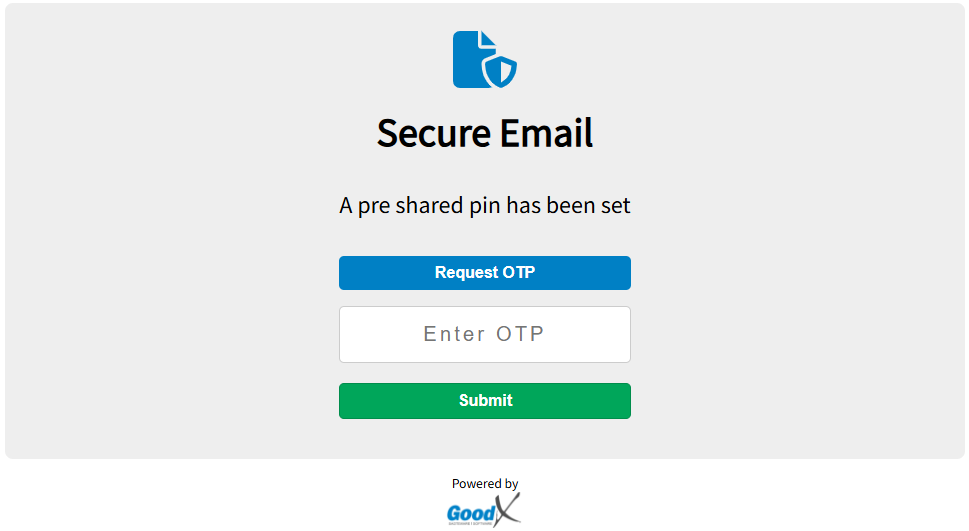969x531 pixels.
Task: Click the secure document file icon
Action: (473, 60)
